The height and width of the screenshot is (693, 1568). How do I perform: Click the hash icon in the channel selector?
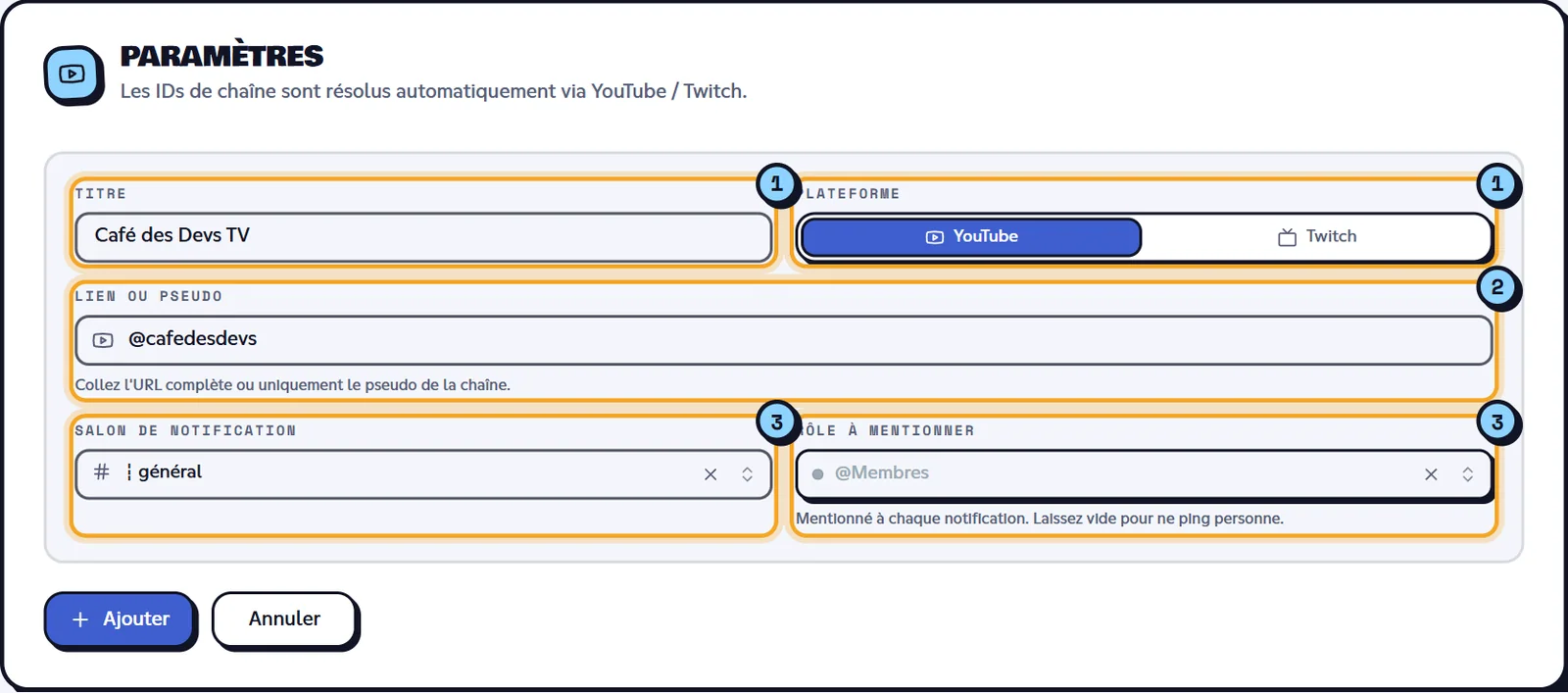[101, 472]
